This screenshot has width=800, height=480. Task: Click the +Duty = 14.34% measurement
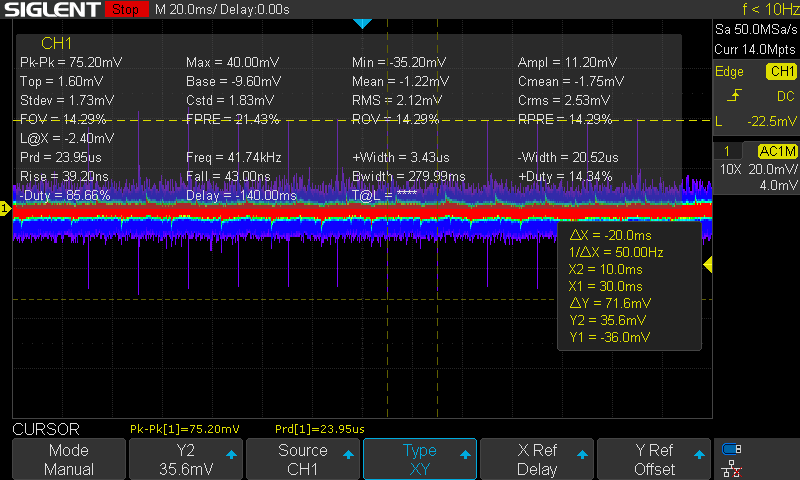click(x=565, y=176)
